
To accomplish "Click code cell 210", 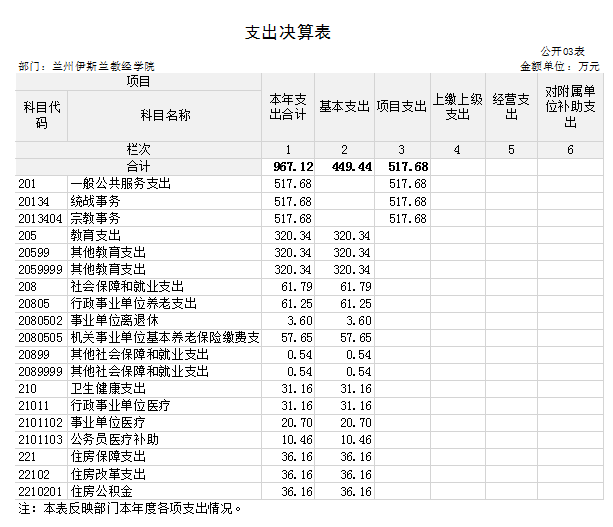I will 27,389.
